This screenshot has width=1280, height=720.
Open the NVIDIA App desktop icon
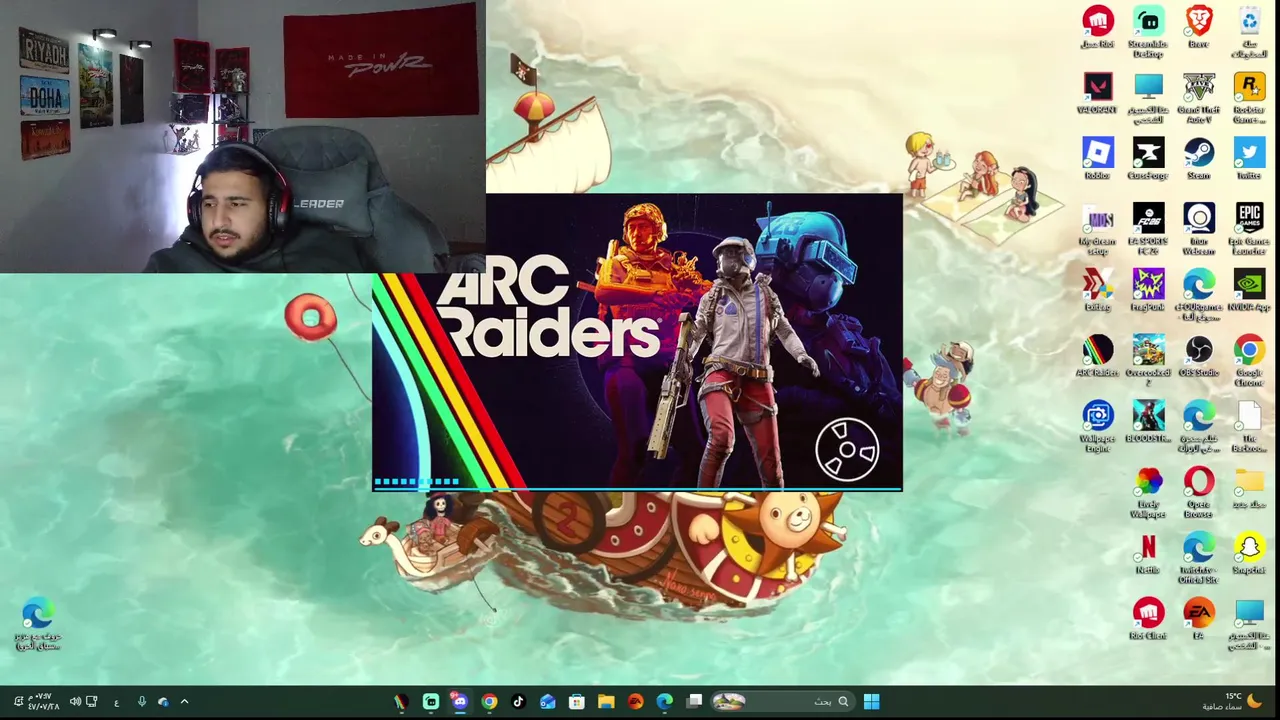pos(1249,291)
